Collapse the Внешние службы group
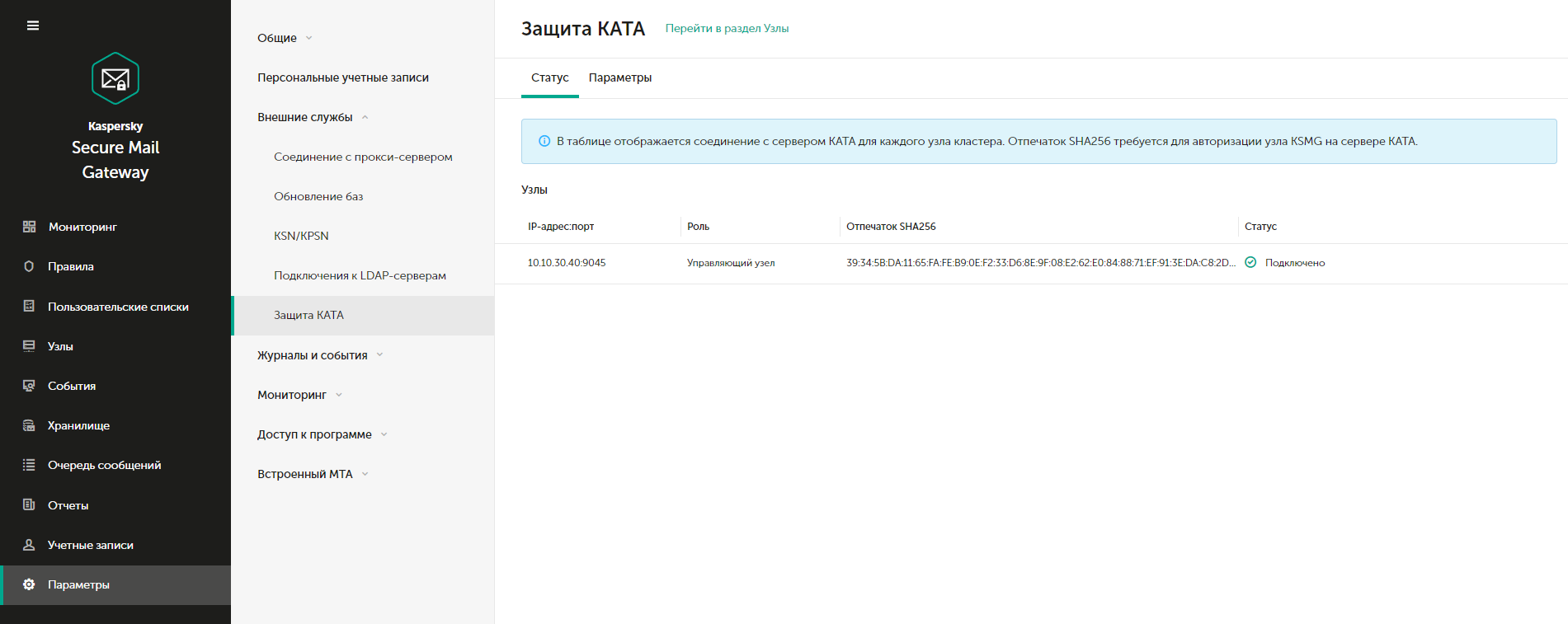1568x624 pixels. pyautogui.click(x=313, y=117)
